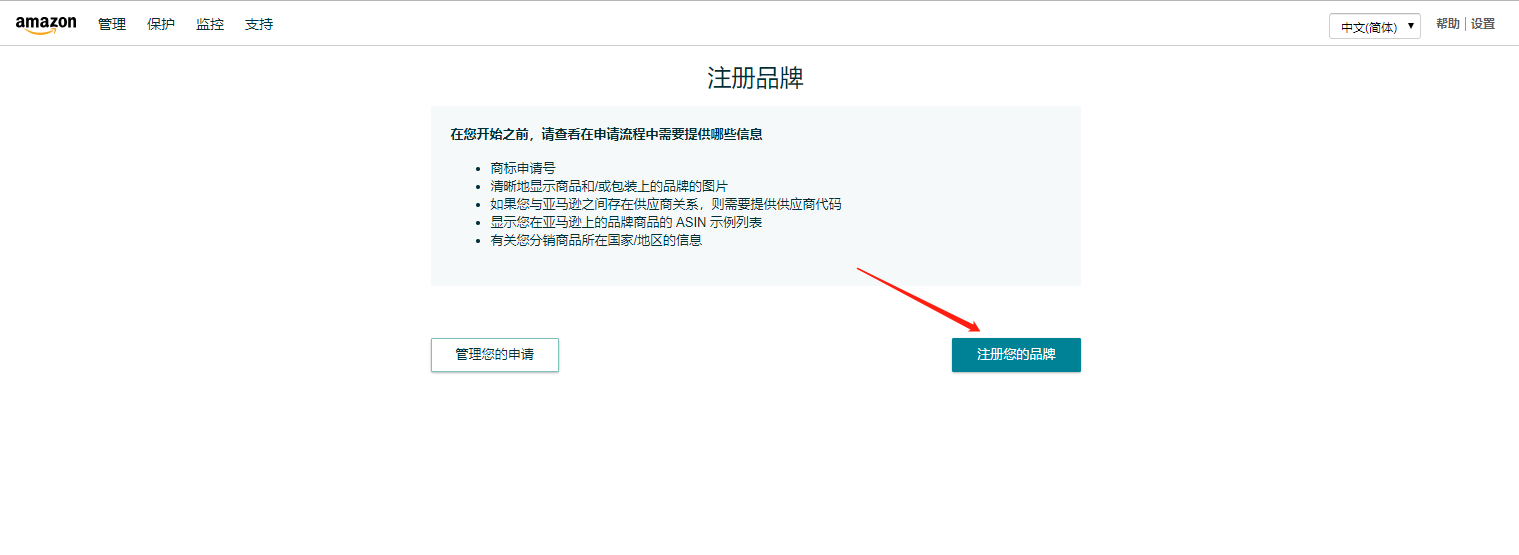
Task: Click the divider between 帮助 and 设置
Action: point(1465,24)
